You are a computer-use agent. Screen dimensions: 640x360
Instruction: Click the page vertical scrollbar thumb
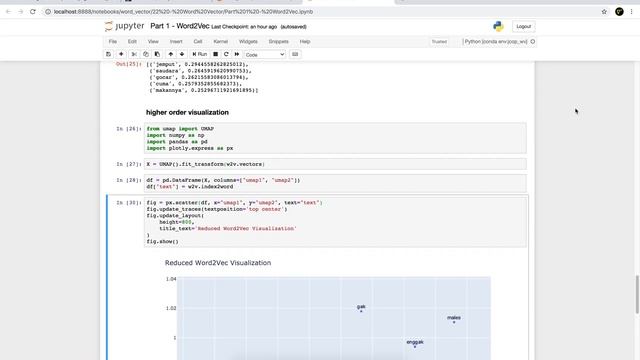[x=637, y=295]
